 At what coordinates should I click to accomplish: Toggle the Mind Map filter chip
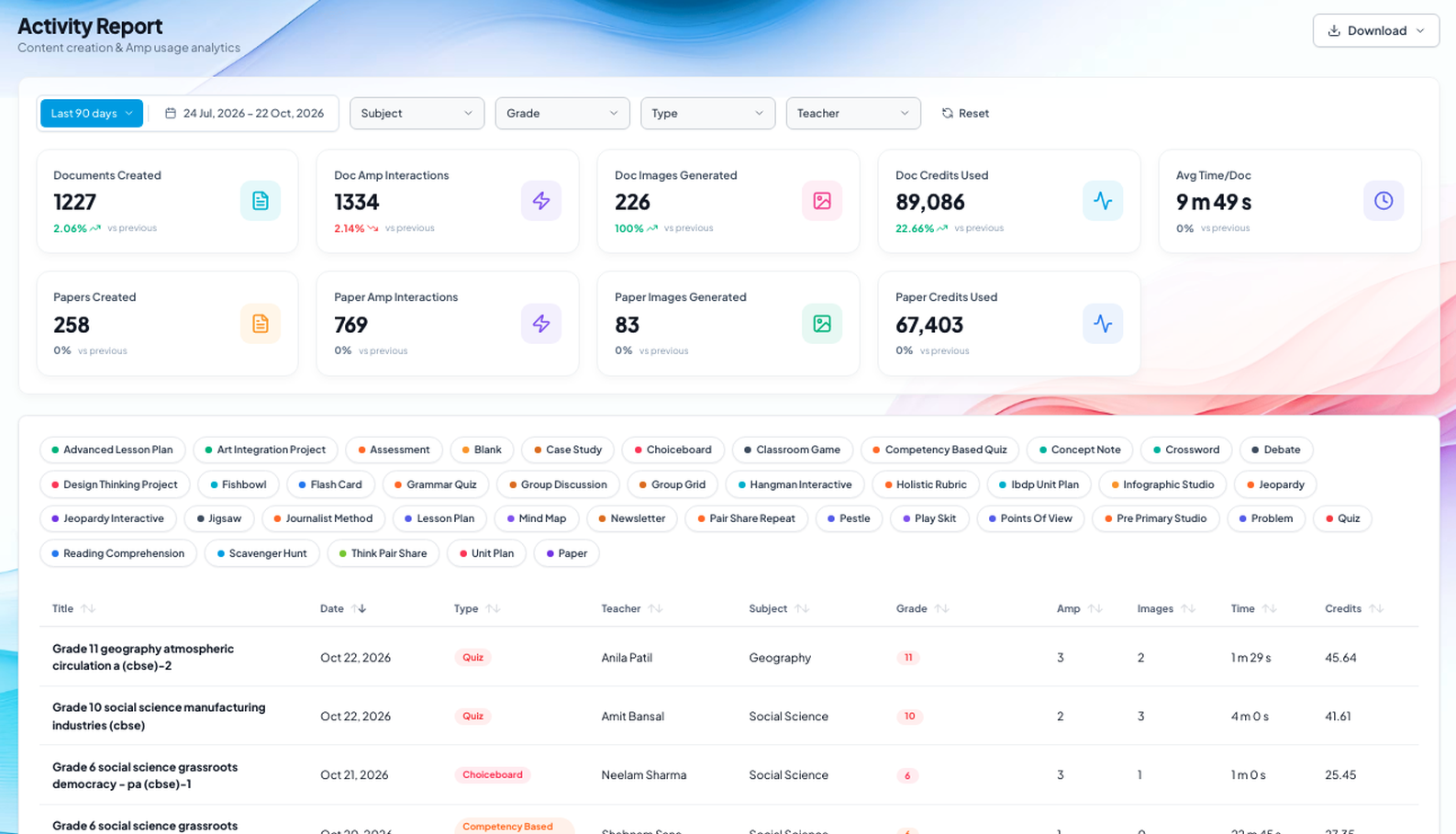(537, 518)
